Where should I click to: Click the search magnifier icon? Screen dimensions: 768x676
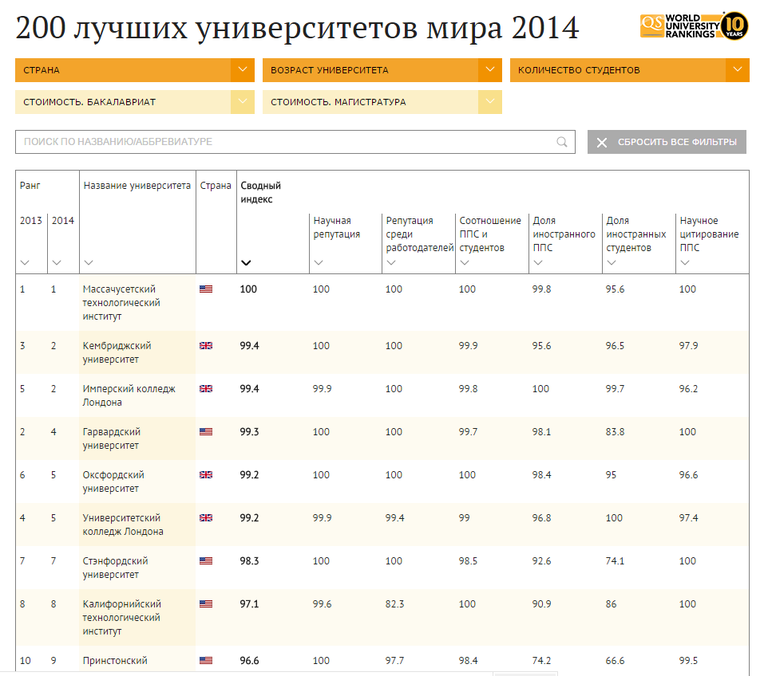coord(562,142)
